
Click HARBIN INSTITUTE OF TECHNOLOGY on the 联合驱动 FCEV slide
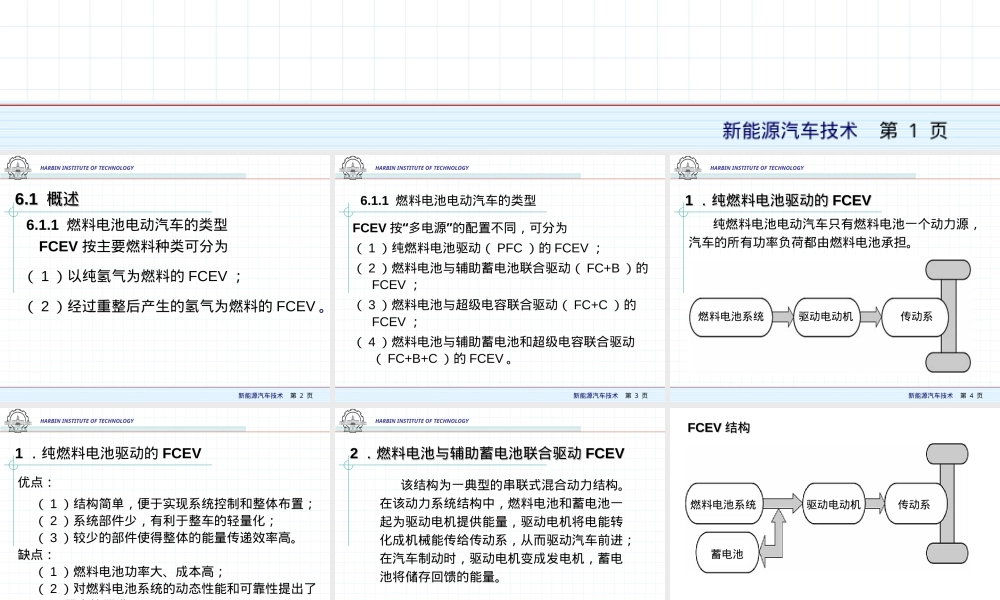[x=422, y=421]
